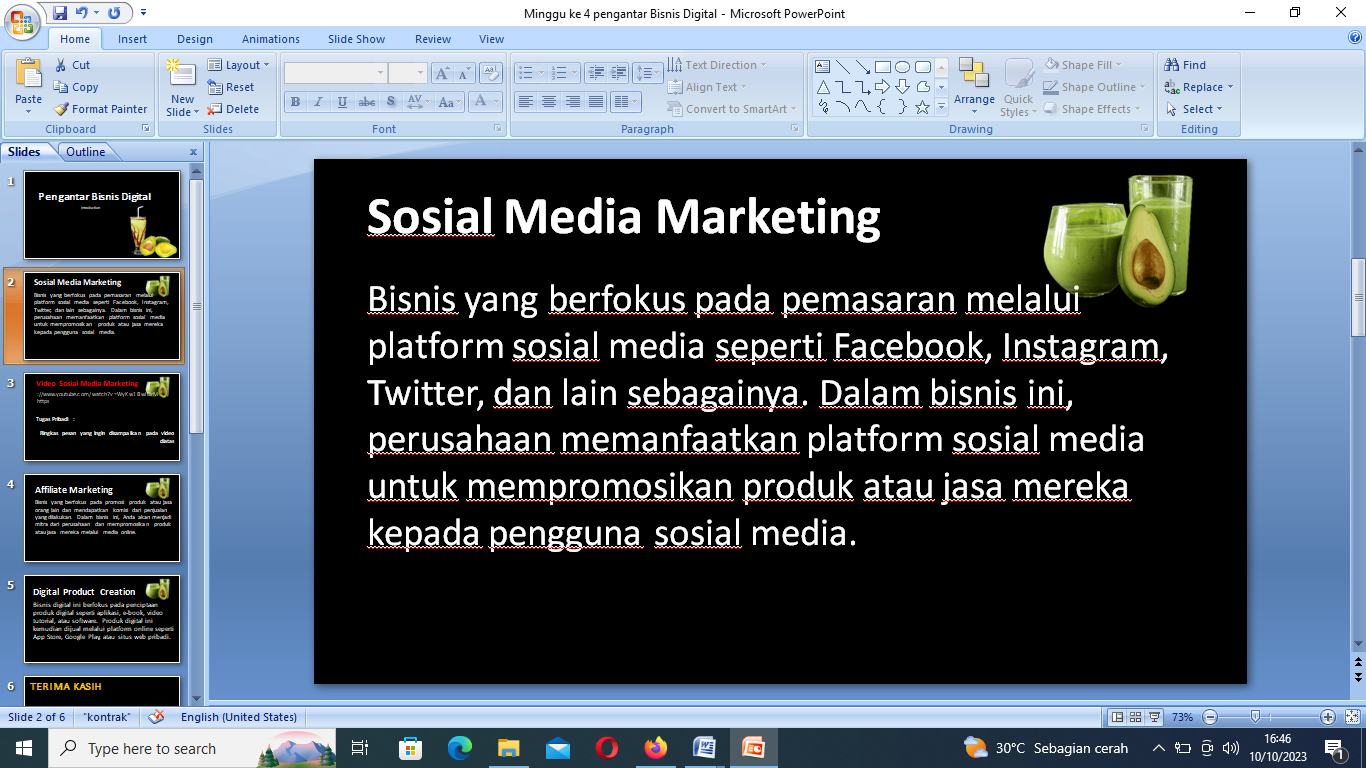Switch to the Animations ribbon tab
This screenshot has width=1366, height=768.
270,39
